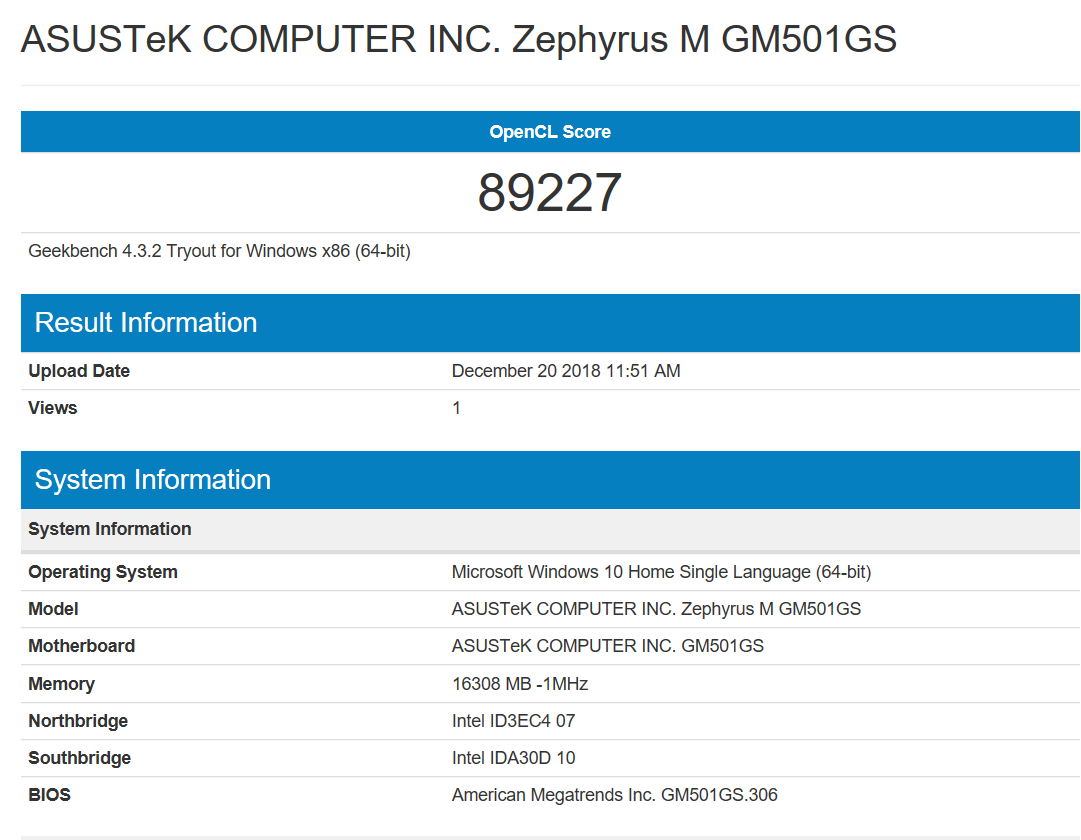The height and width of the screenshot is (840, 1081).
Task: Select American Megatrends Inc. GM501GS.306 value
Action: pos(615,795)
